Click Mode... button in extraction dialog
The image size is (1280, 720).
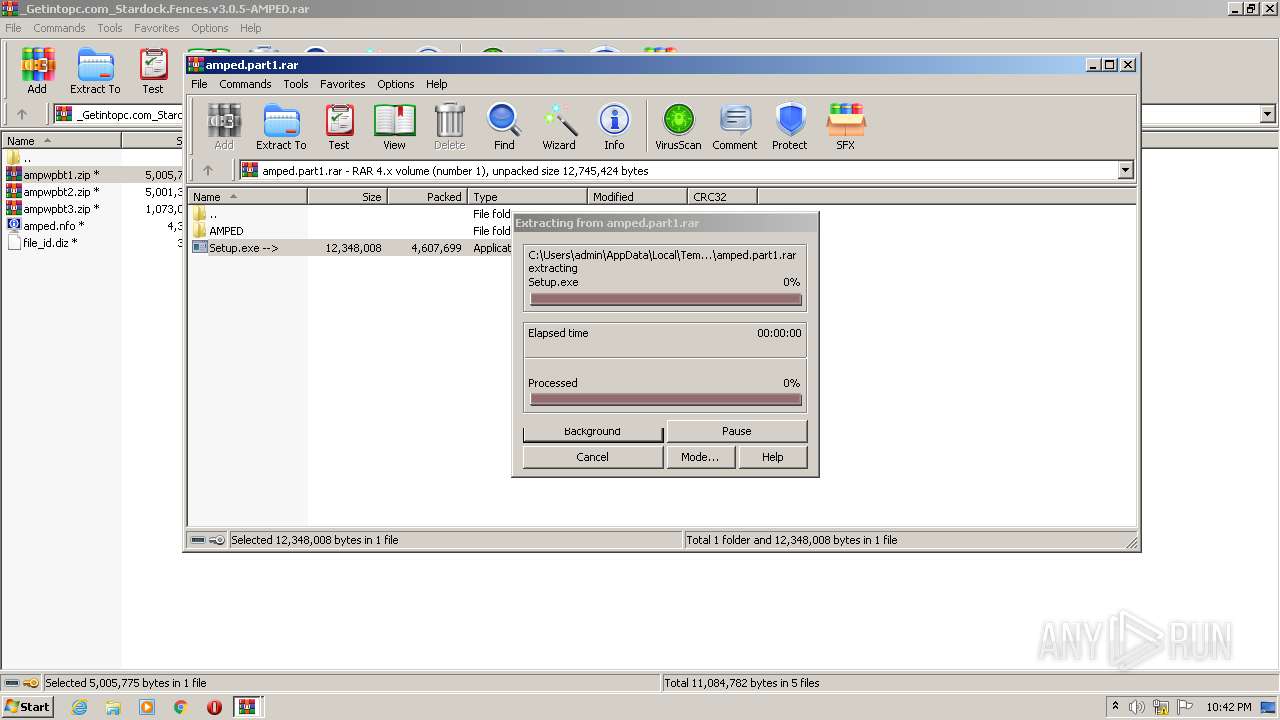tap(700, 457)
